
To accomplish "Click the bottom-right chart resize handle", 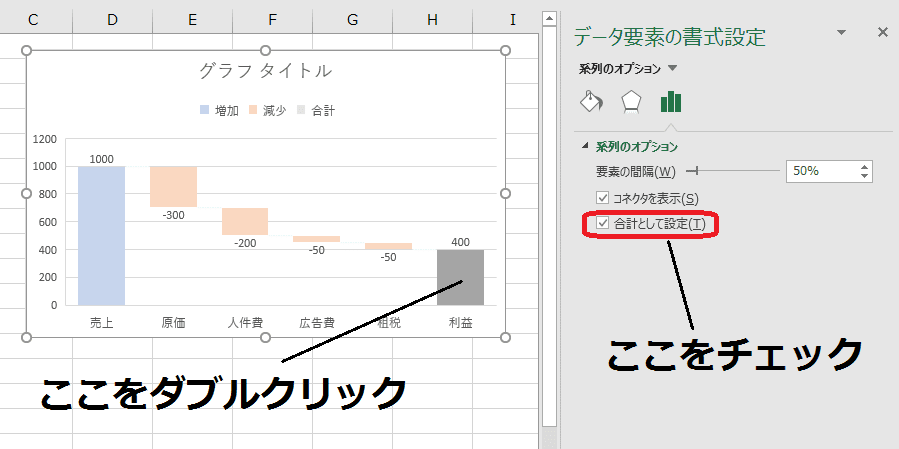I will [x=505, y=337].
